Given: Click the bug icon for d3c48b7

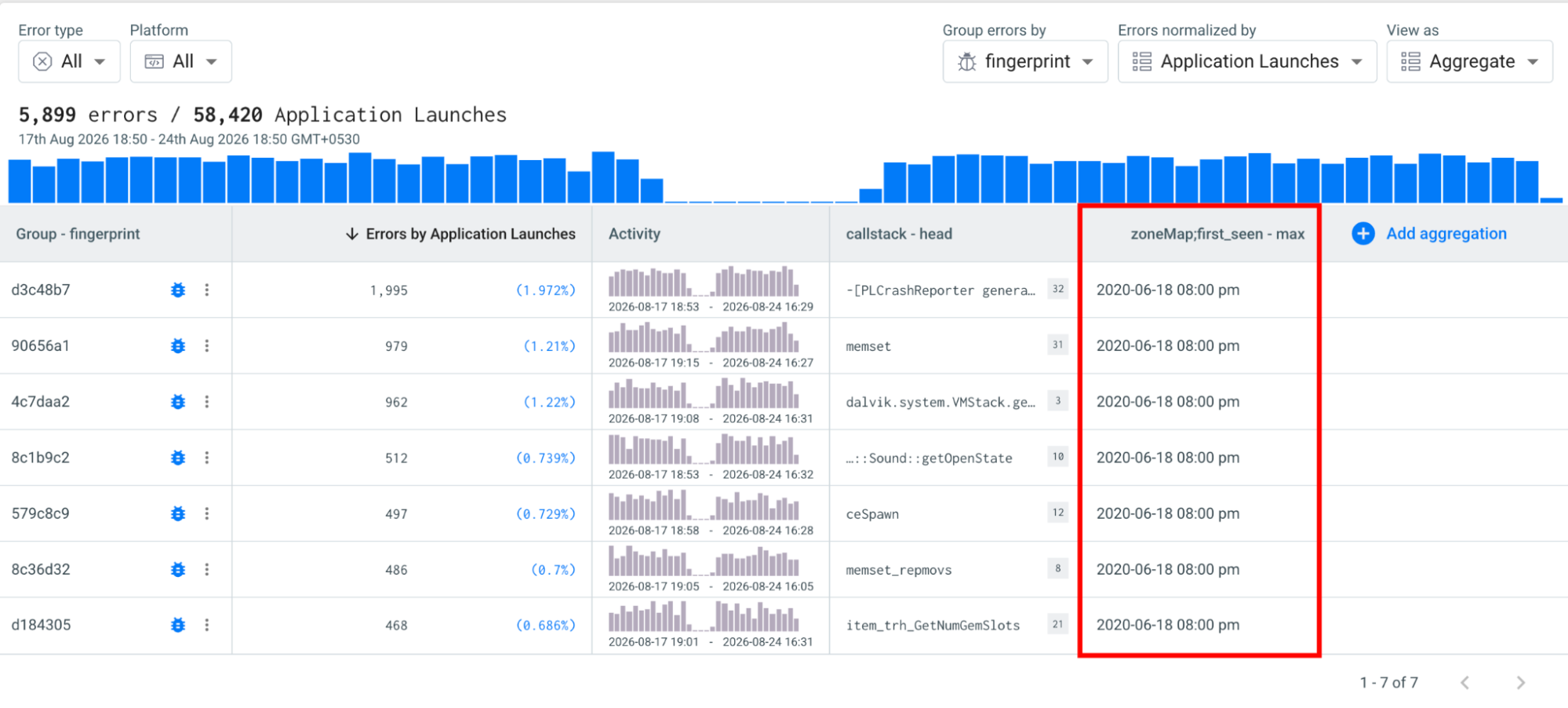Looking at the screenshot, I should point(178,290).
